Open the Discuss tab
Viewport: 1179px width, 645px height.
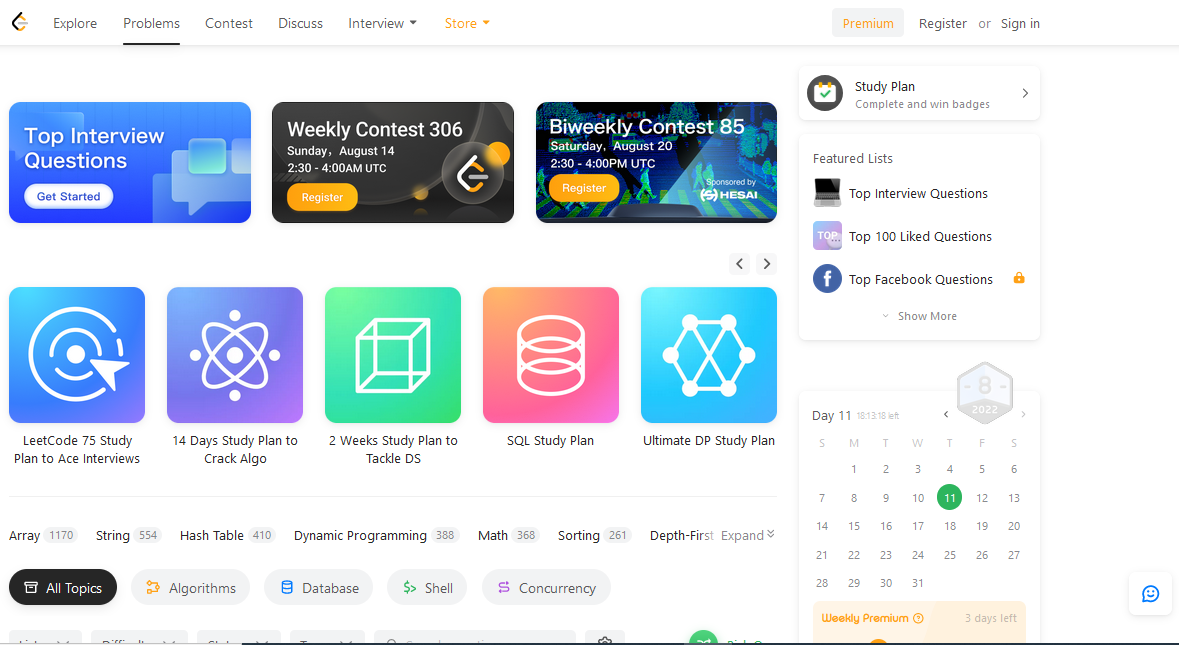[x=300, y=23]
